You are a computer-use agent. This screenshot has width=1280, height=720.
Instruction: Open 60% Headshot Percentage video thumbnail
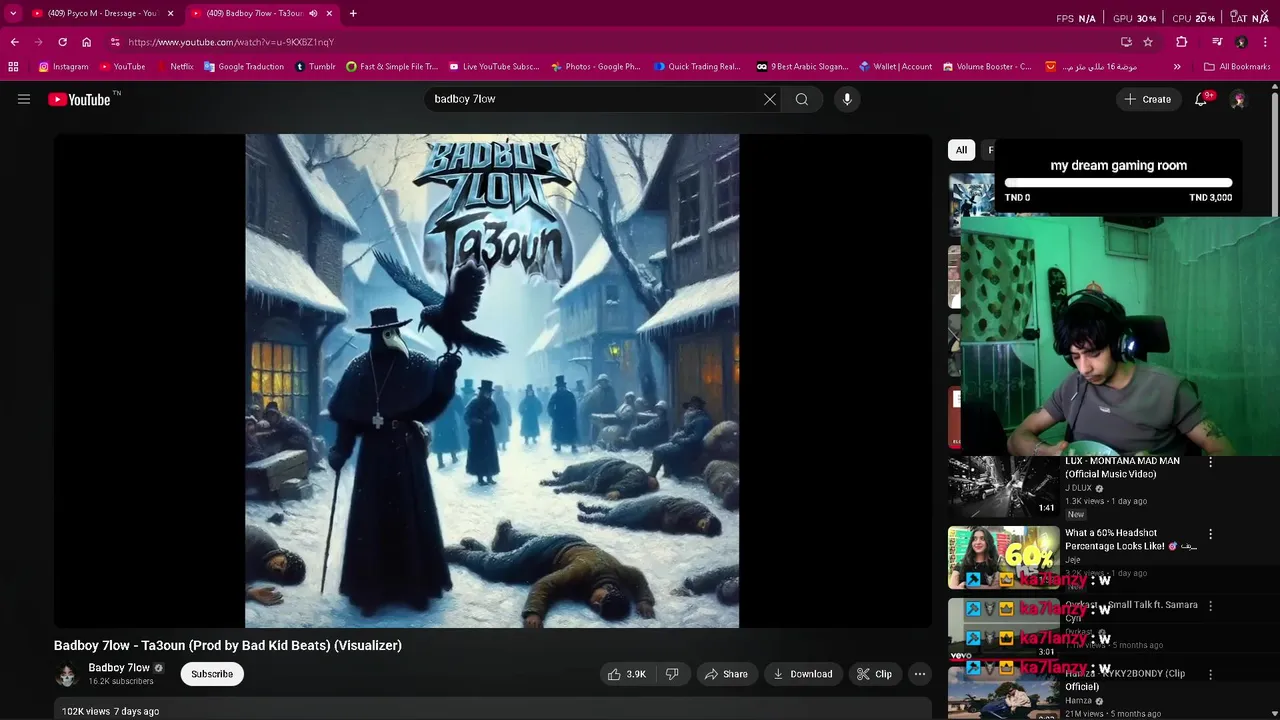[x=1003, y=558]
